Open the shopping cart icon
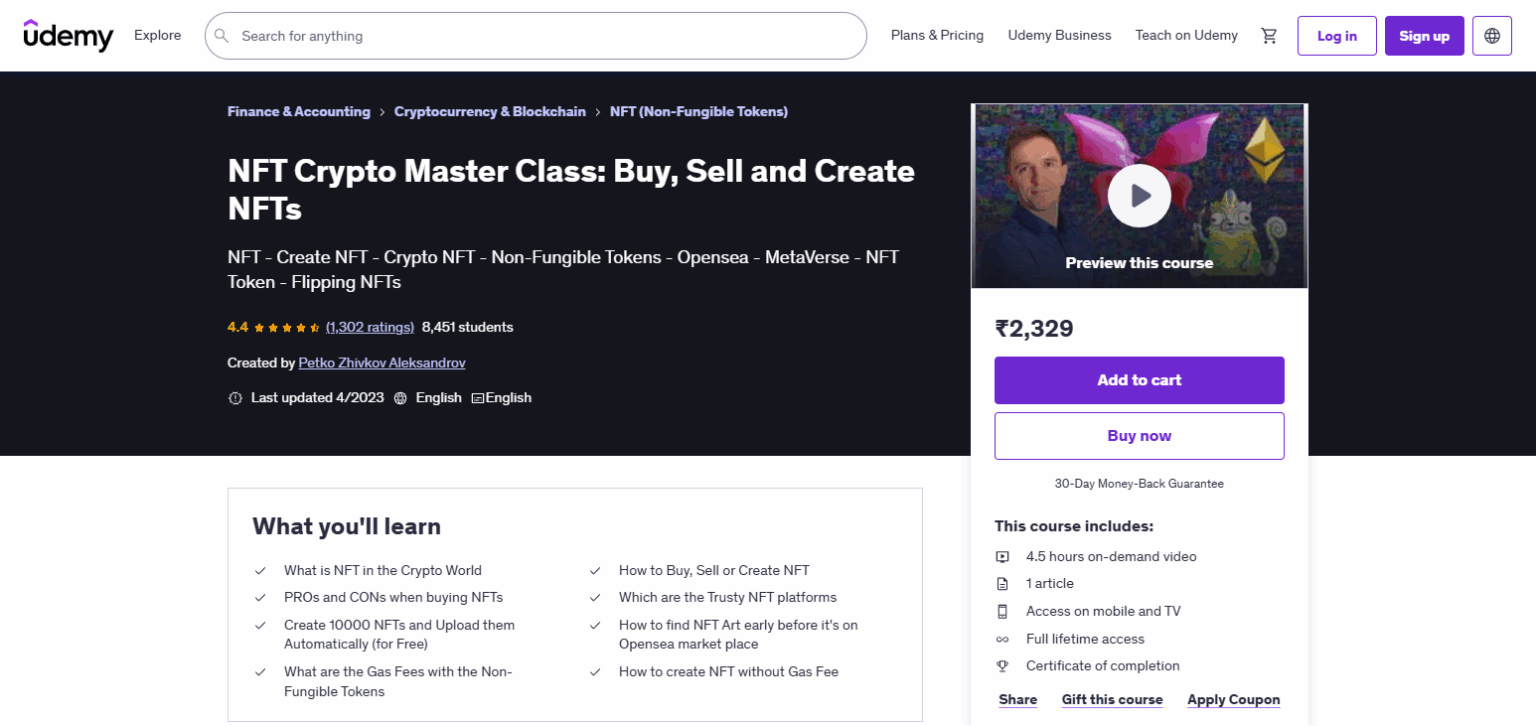 tap(1269, 35)
